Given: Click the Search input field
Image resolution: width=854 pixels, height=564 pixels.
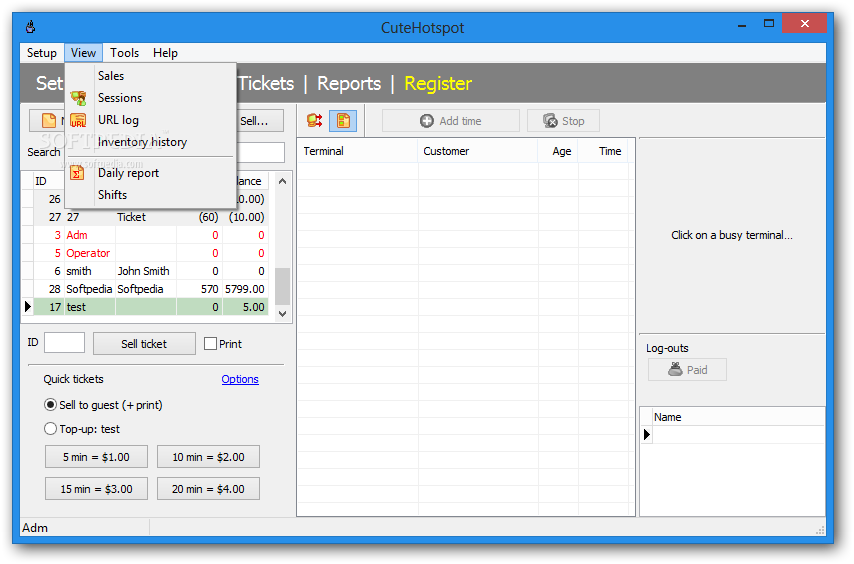Looking at the screenshot, I should pos(260,152).
